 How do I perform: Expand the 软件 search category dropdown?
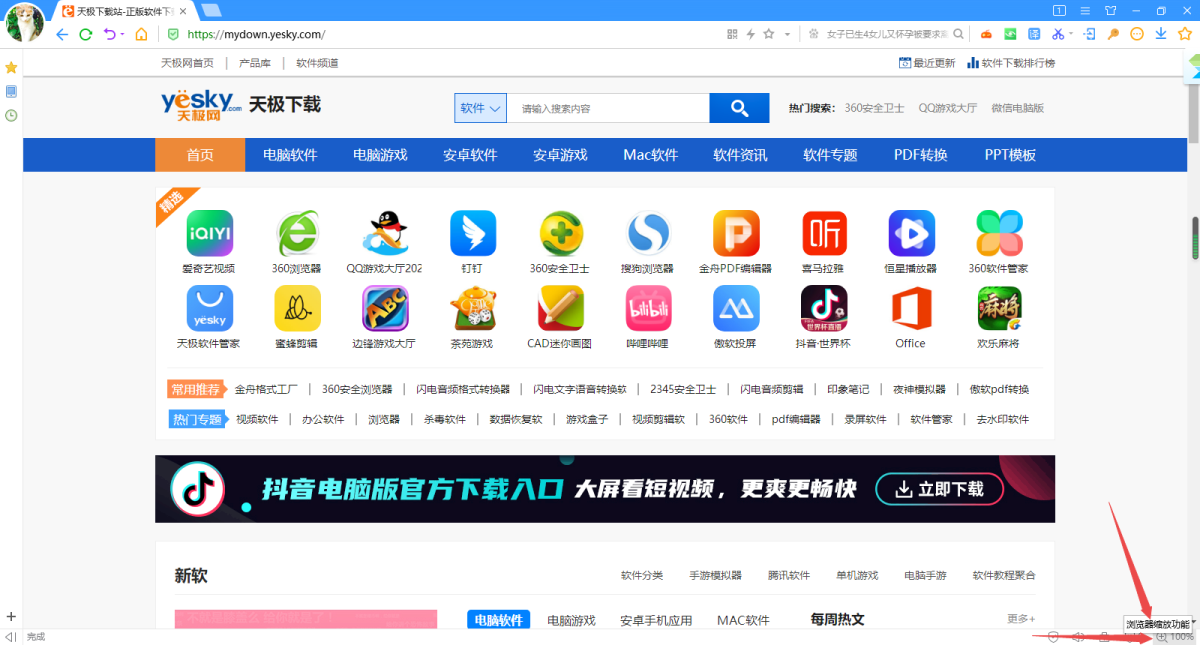[x=480, y=108]
